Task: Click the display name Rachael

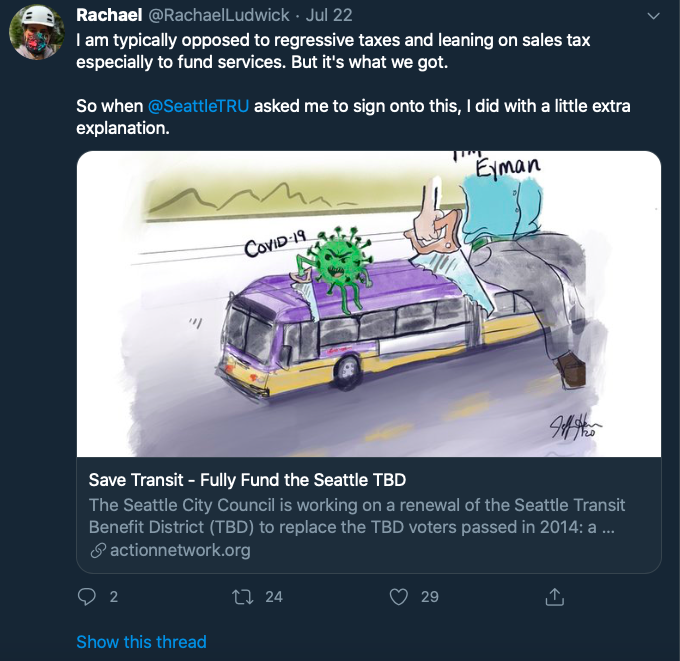Action: (x=109, y=16)
